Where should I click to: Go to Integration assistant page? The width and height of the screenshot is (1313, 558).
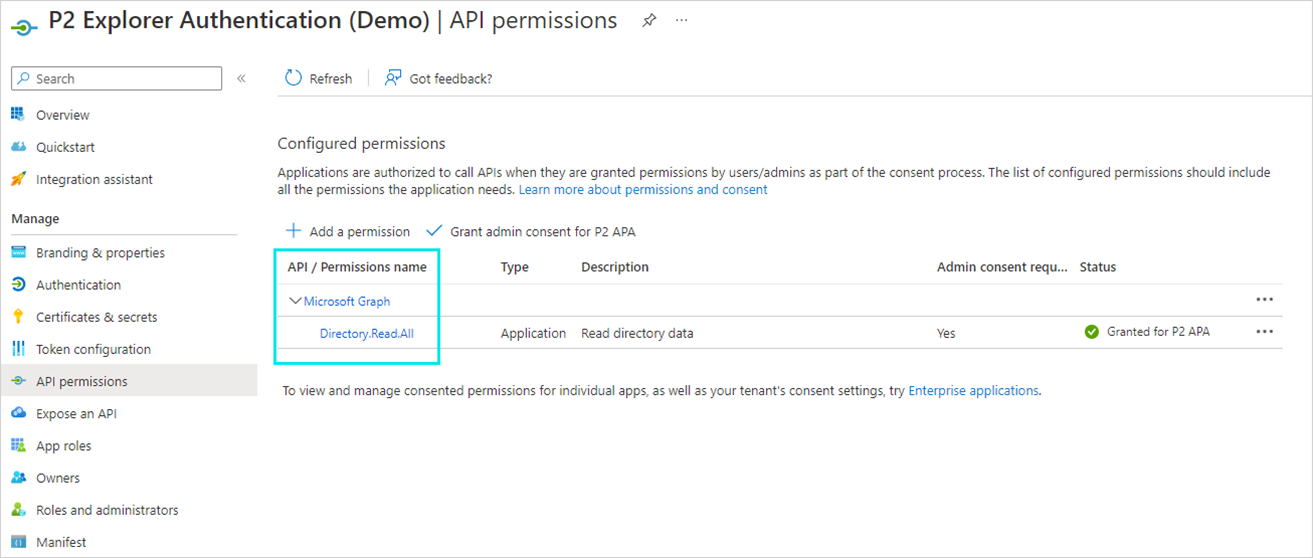pos(95,180)
